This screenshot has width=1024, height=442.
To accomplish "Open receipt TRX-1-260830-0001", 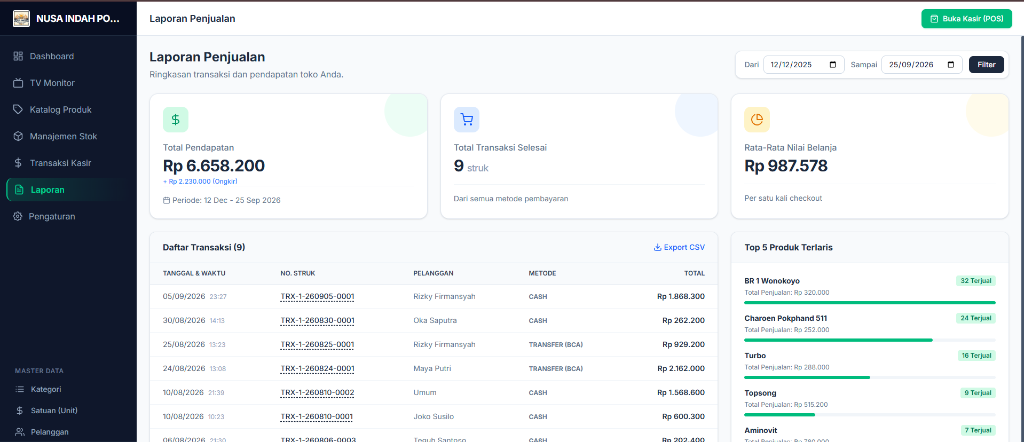I will click(317, 321).
